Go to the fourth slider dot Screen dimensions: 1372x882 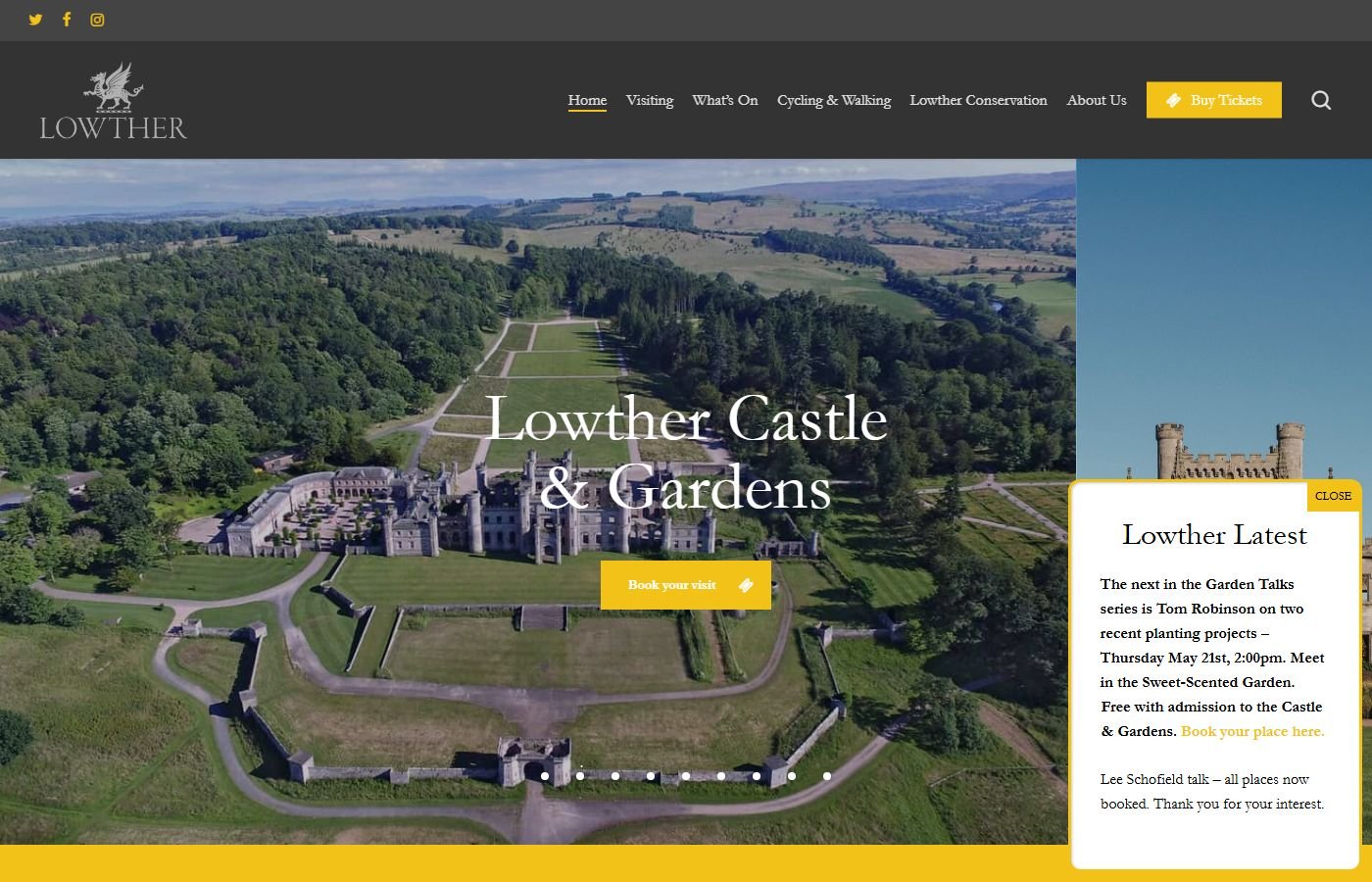pyautogui.click(x=651, y=776)
